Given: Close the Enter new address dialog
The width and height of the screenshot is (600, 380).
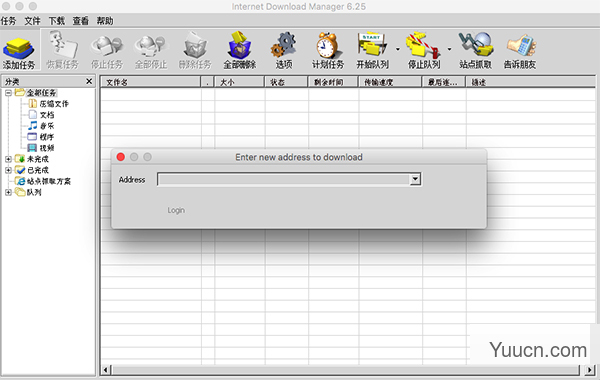Looking at the screenshot, I should coord(121,157).
